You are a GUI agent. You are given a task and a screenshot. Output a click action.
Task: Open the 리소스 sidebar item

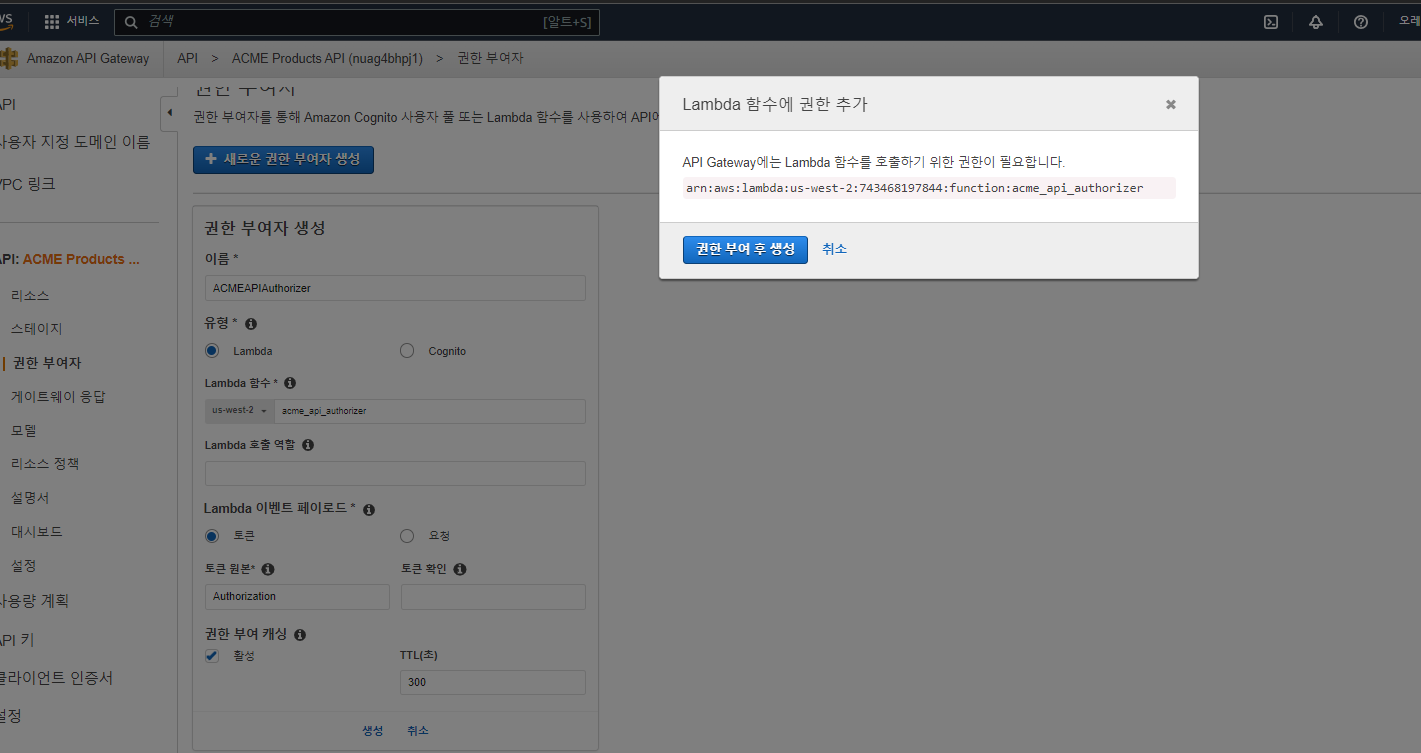(30, 296)
